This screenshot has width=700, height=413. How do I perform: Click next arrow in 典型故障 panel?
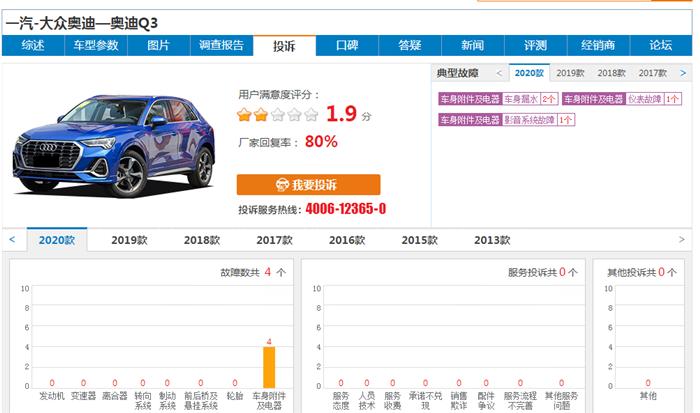pos(683,73)
